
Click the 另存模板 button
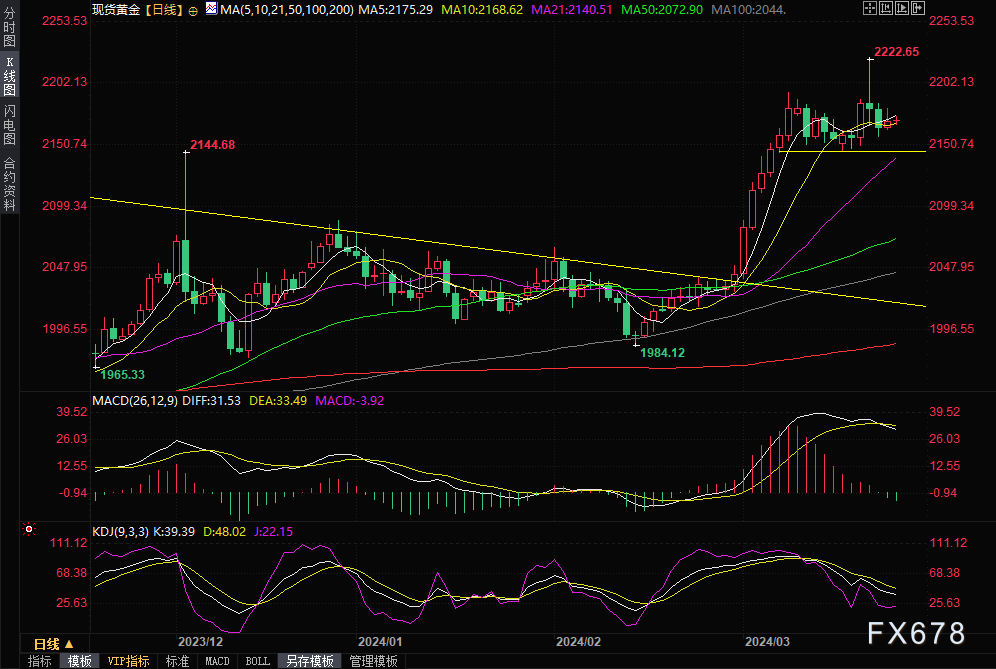(x=309, y=661)
